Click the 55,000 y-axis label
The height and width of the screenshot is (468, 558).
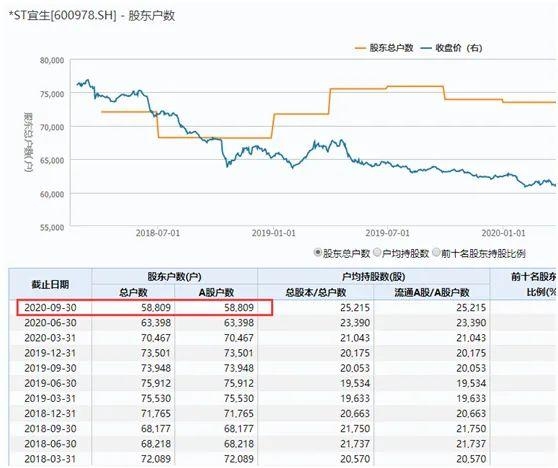click(x=52, y=227)
